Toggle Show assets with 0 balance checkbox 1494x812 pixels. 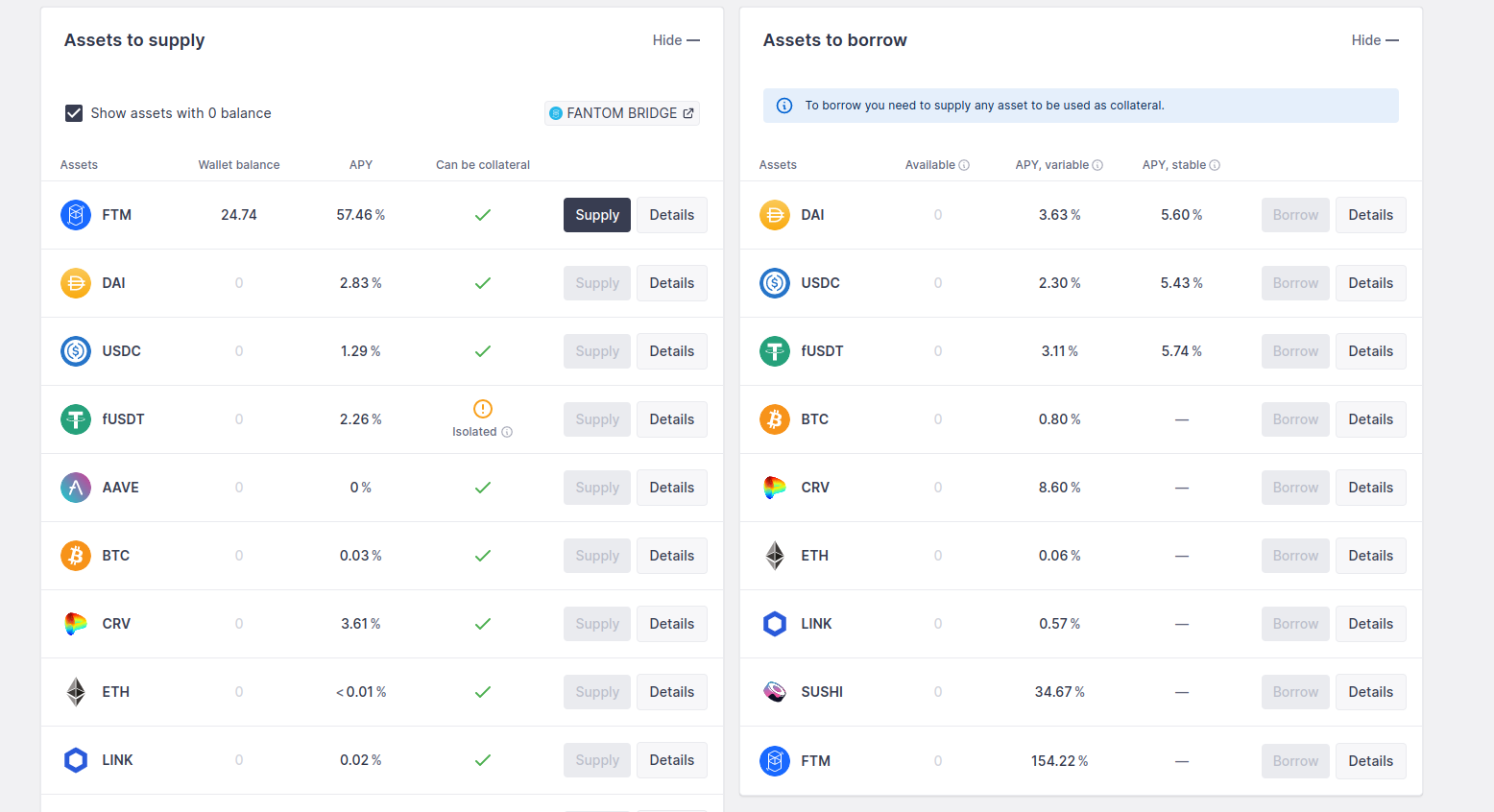tap(74, 113)
